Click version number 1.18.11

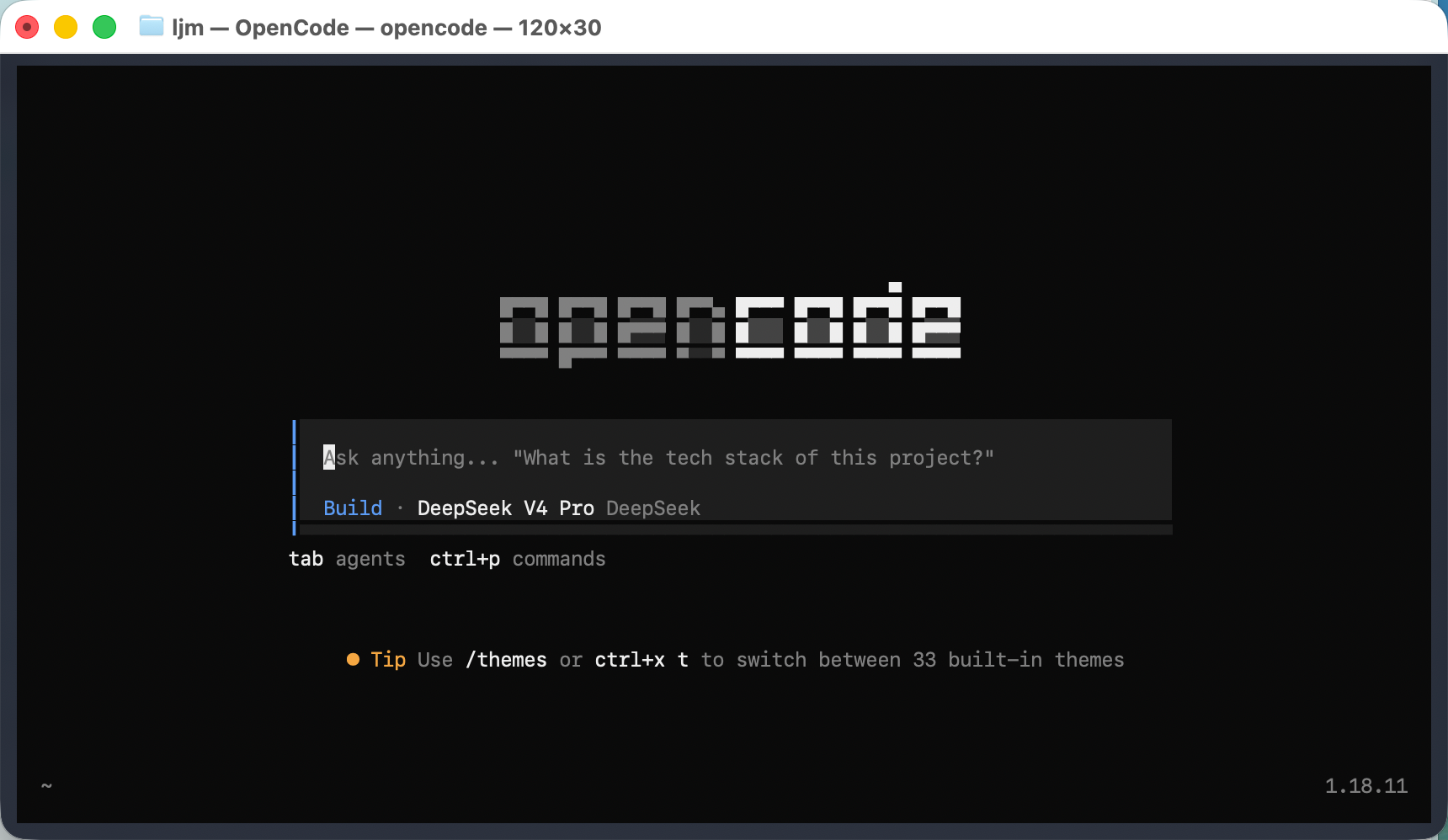click(1366, 786)
